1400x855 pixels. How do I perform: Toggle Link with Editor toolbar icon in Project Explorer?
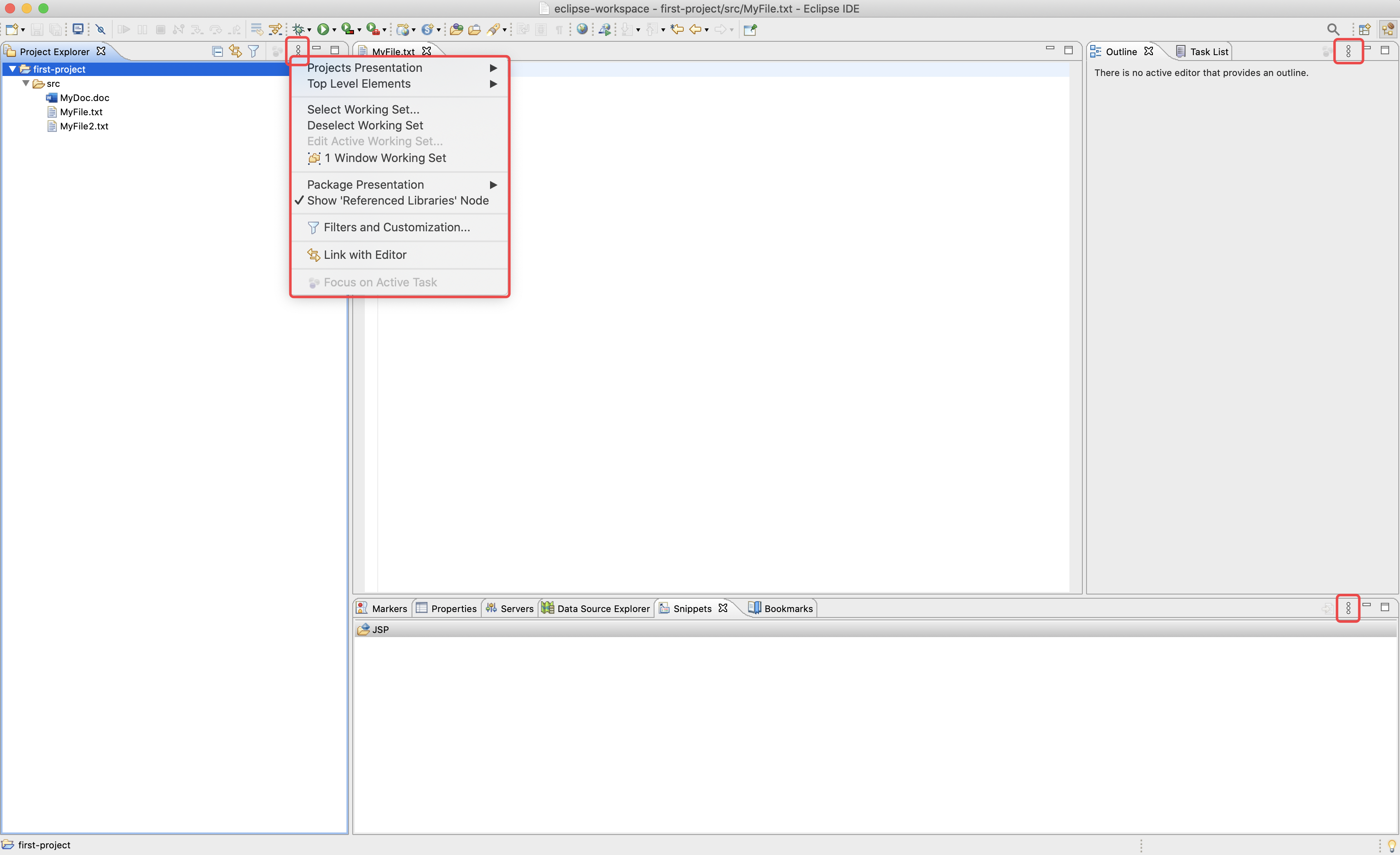(x=235, y=52)
